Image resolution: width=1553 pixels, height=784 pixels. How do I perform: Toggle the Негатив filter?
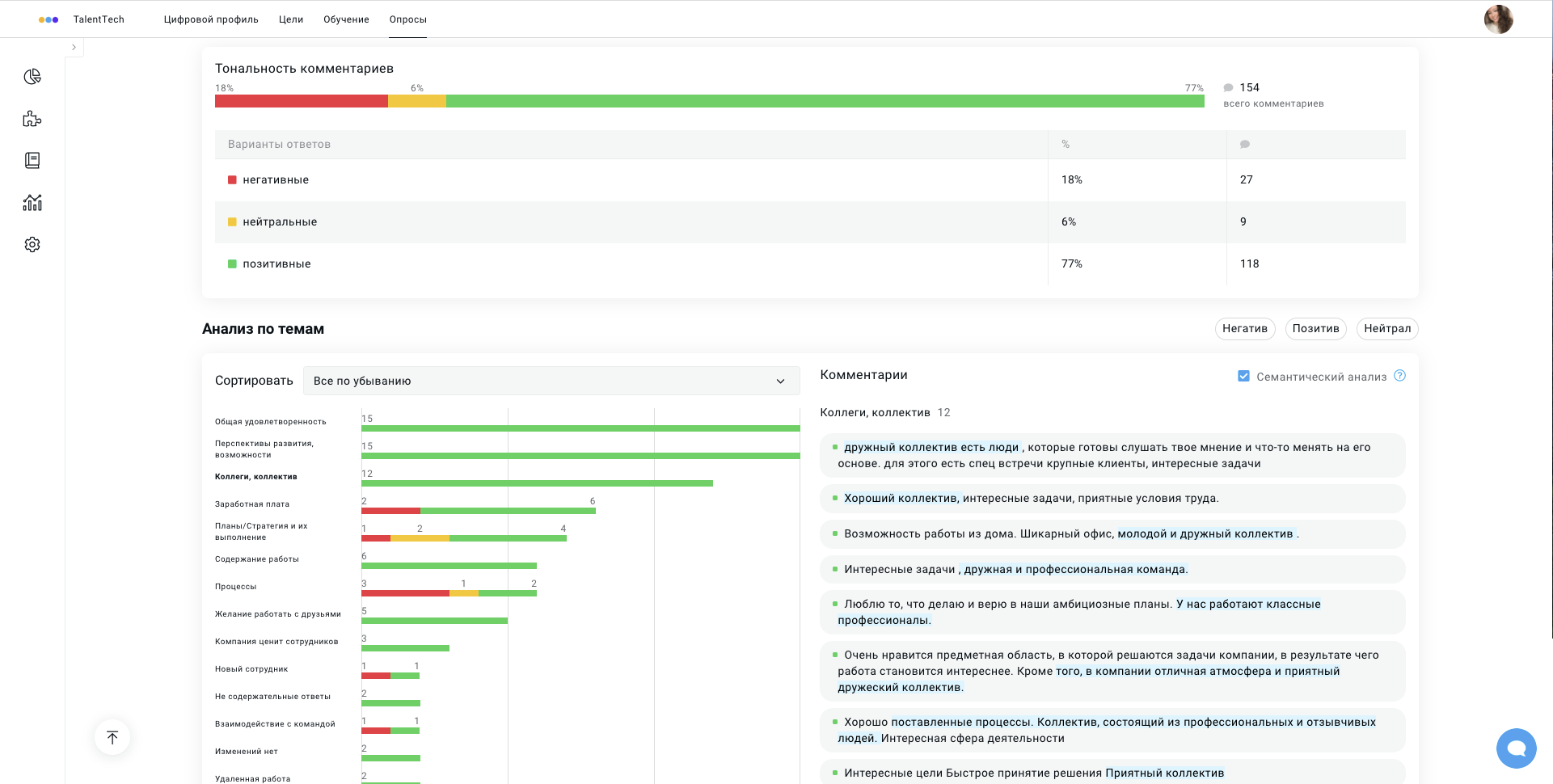click(1244, 328)
